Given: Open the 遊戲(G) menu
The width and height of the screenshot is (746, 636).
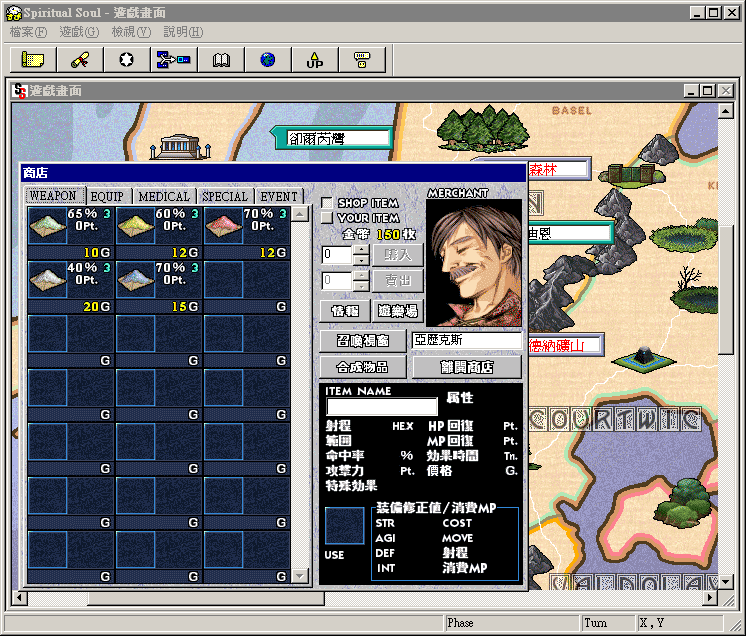Looking at the screenshot, I should [78, 32].
